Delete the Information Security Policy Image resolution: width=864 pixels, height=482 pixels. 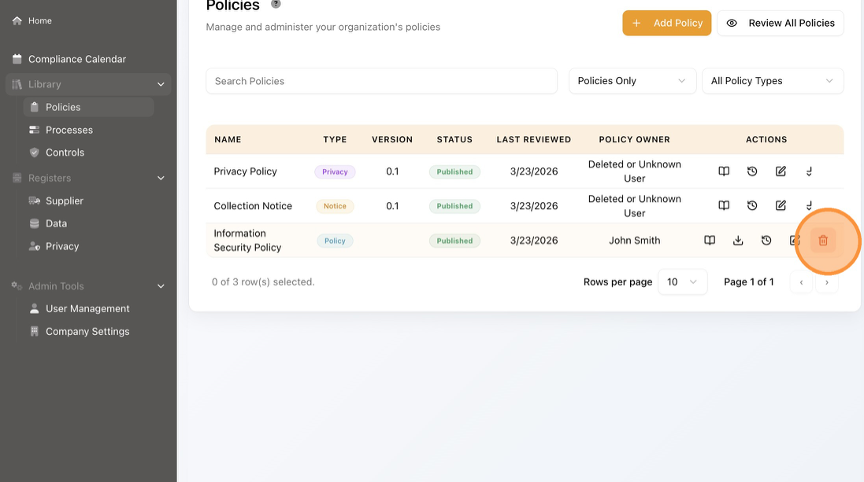[x=823, y=241]
